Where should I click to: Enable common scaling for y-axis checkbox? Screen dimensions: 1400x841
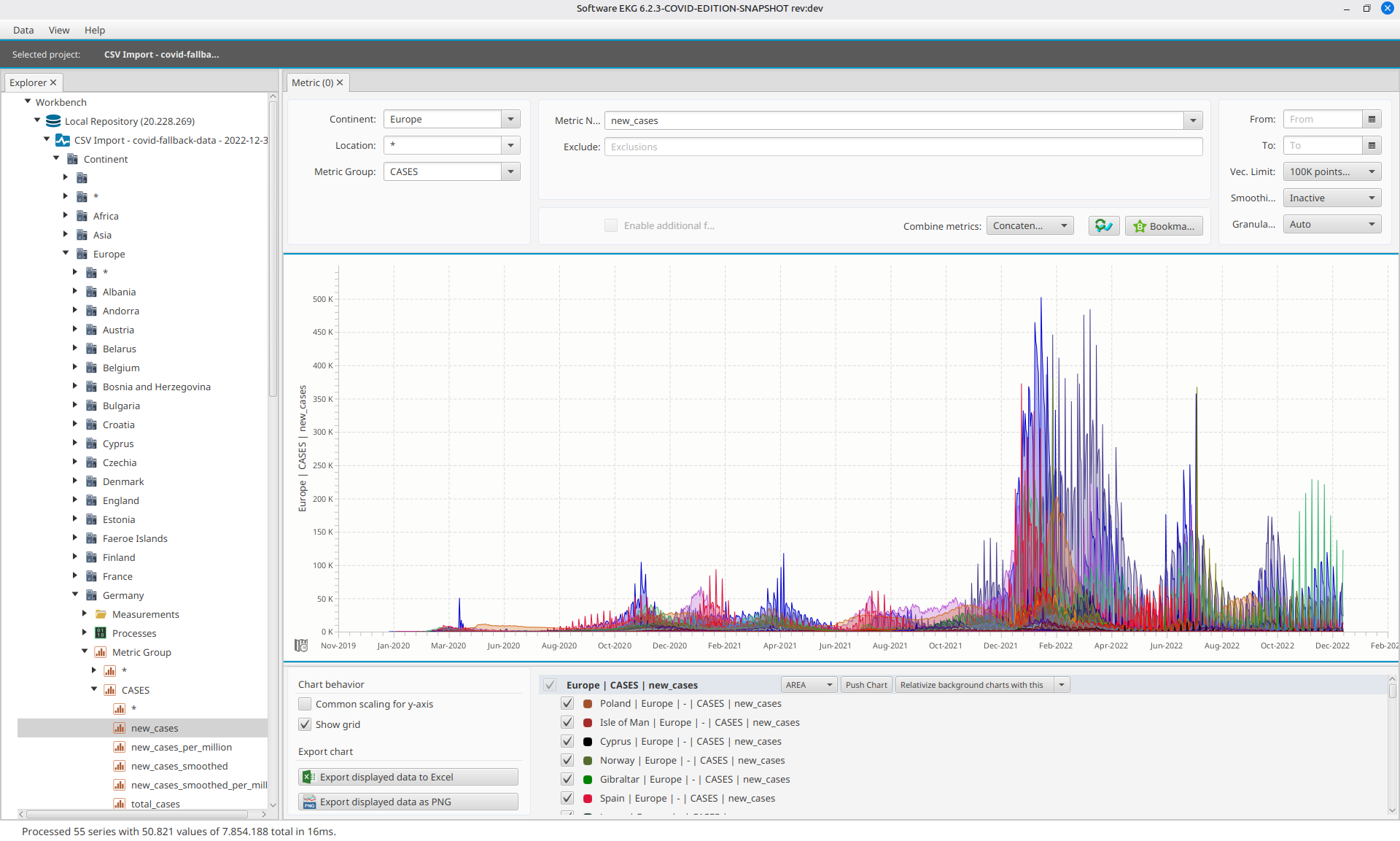pos(305,704)
